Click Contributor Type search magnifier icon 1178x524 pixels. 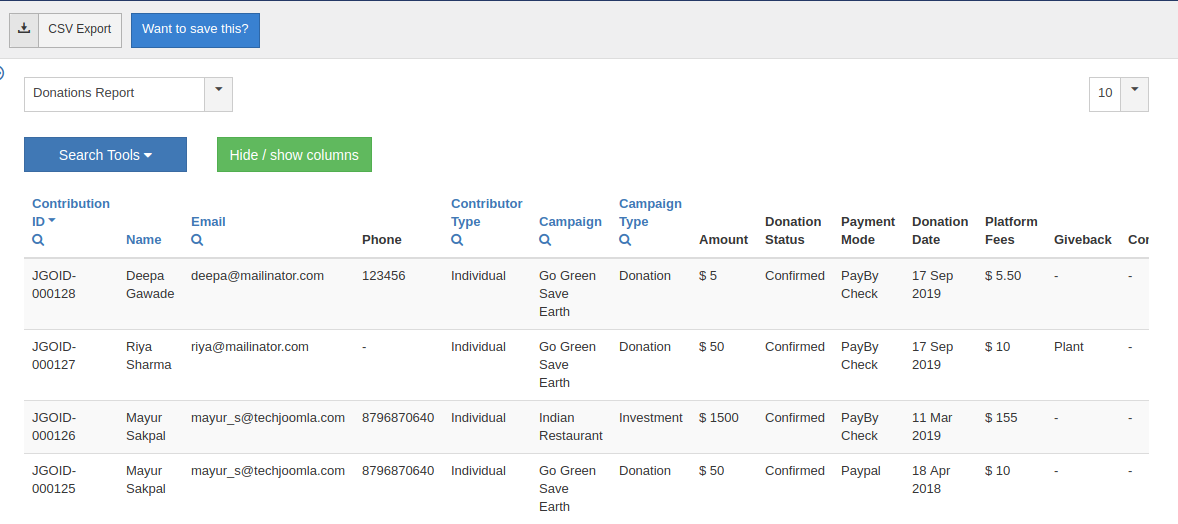[457, 240]
